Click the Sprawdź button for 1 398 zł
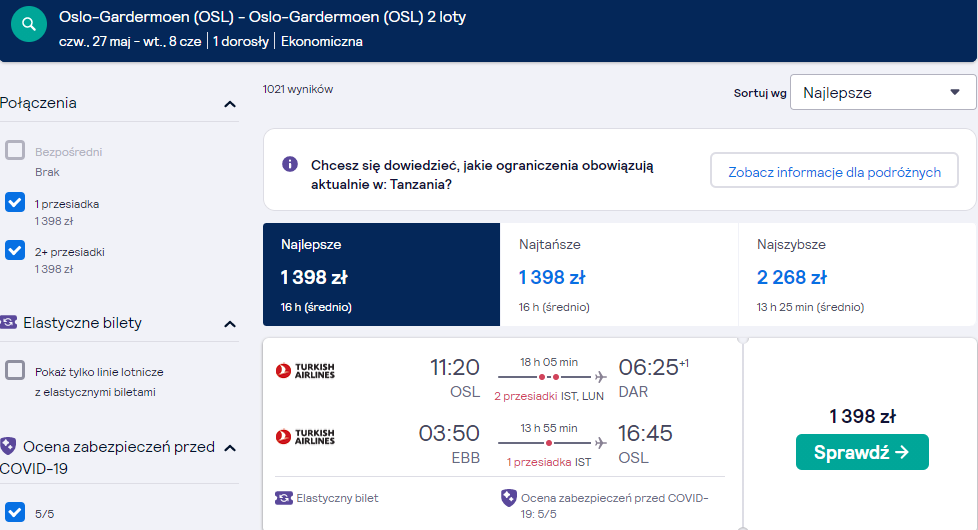The height and width of the screenshot is (530, 978). tap(862, 452)
